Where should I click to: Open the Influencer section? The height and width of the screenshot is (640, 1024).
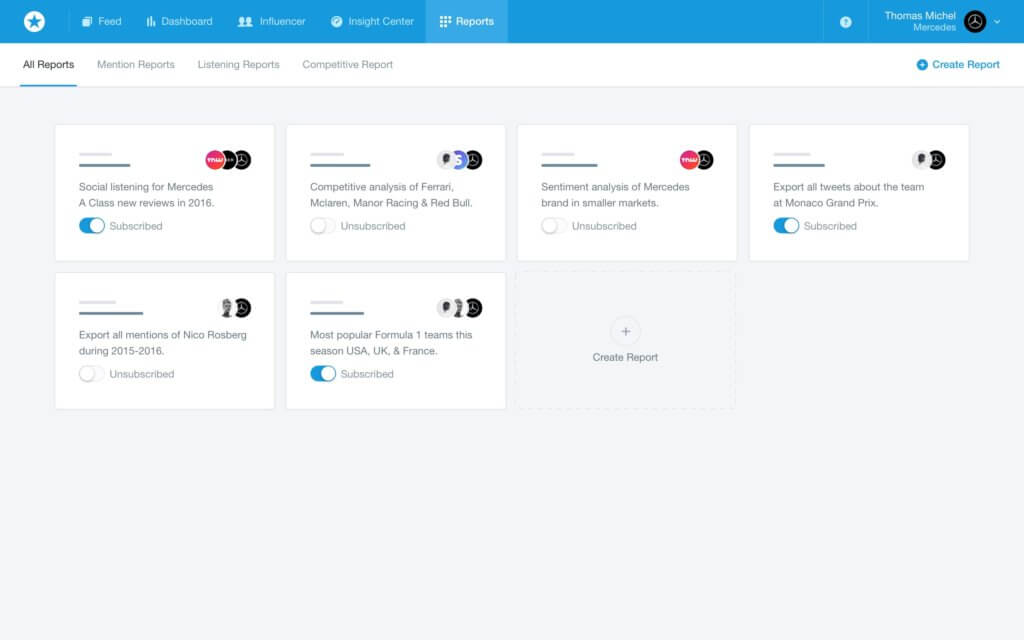pos(271,22)
